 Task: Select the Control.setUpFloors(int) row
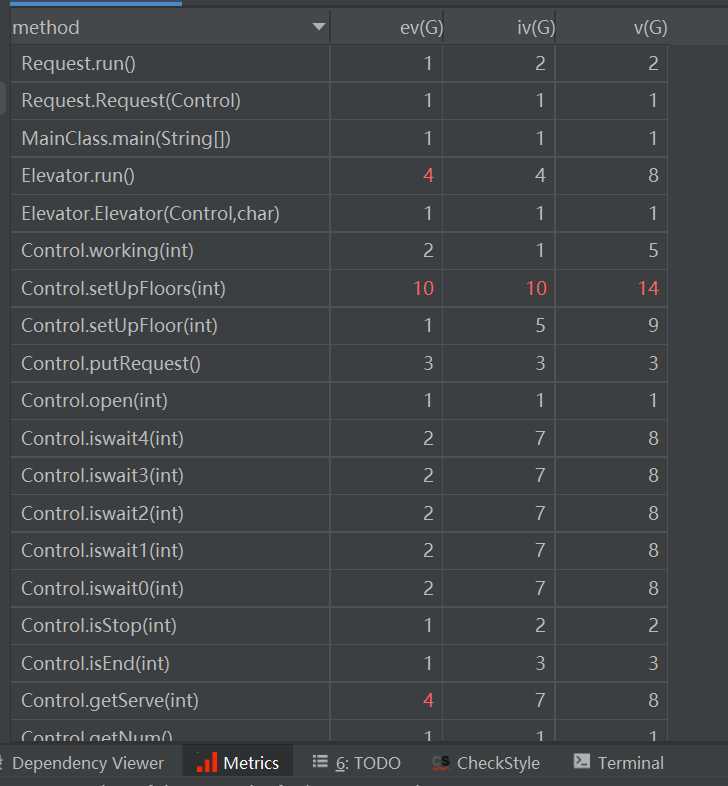(123, 288)
